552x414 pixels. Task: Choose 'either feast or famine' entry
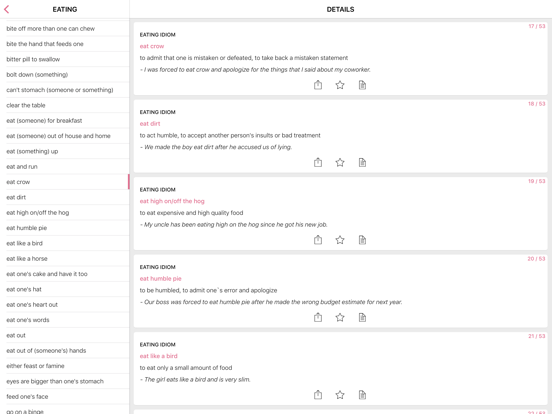click(65, 366)
